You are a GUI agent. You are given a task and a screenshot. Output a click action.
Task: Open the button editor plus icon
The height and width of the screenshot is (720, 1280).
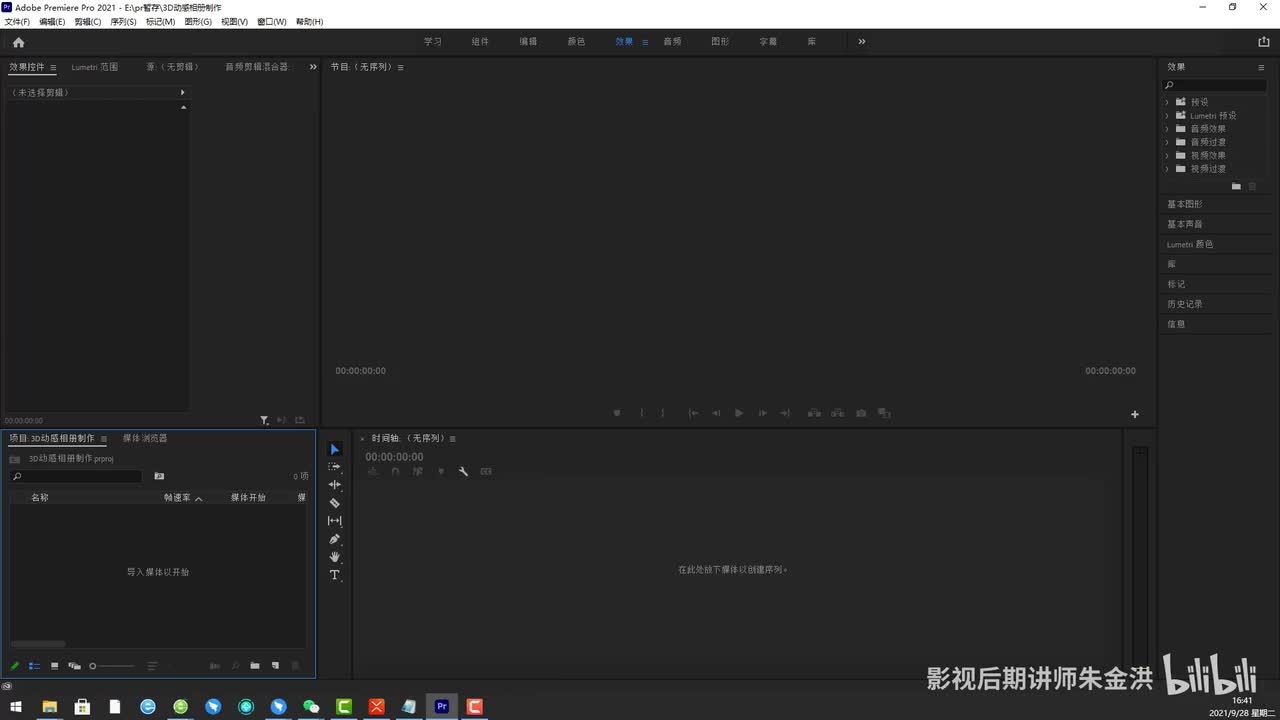point(1135,414)
